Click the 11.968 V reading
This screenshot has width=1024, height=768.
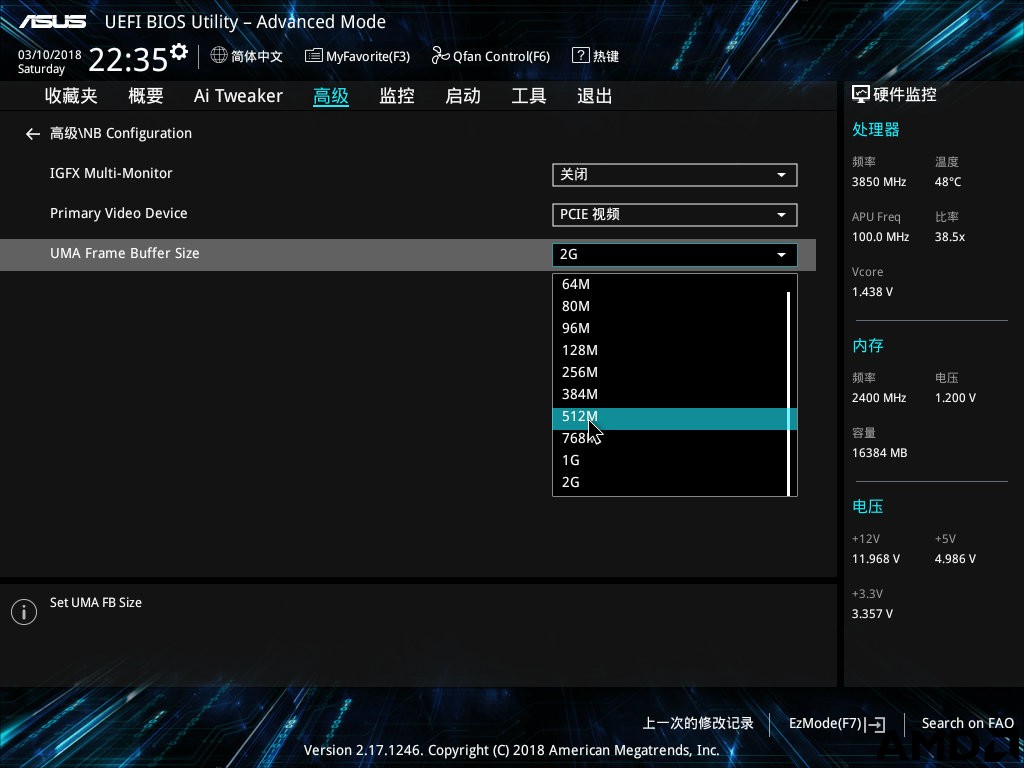click(x=876, y=559)
